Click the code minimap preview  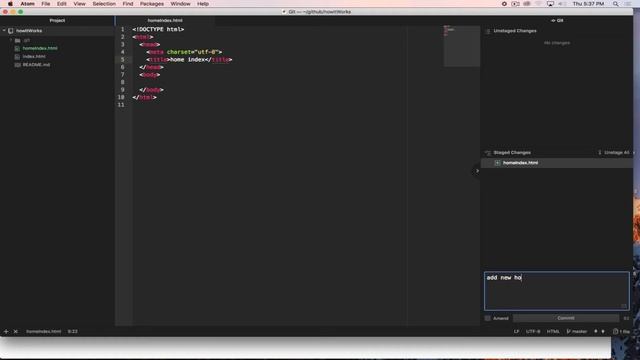click(462, 46)
